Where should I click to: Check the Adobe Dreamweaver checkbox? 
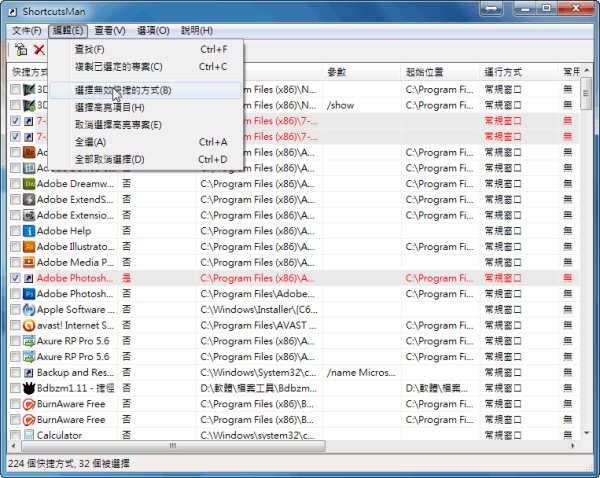click(x=15, y=184)
